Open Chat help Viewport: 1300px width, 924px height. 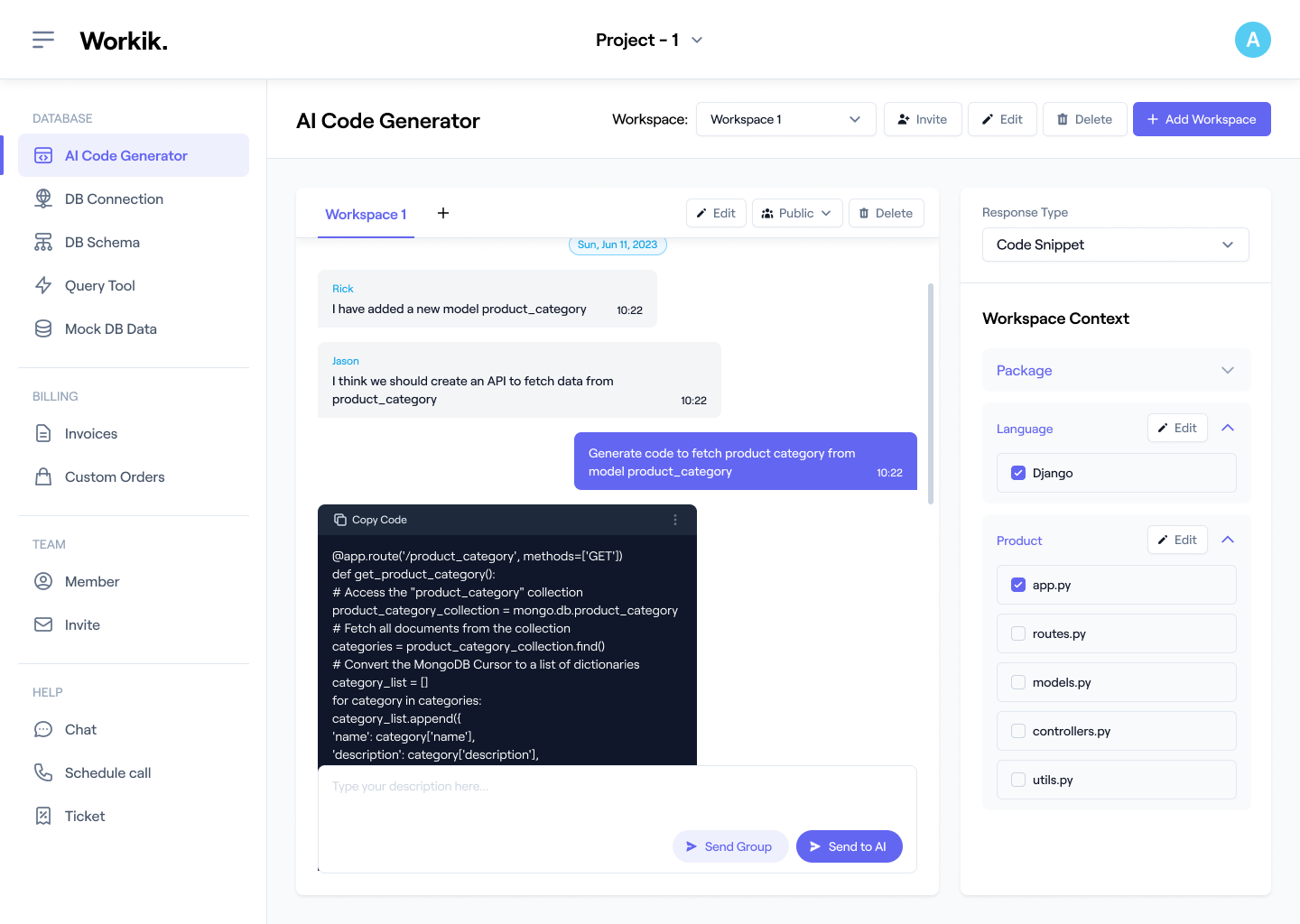coord(43,729)
